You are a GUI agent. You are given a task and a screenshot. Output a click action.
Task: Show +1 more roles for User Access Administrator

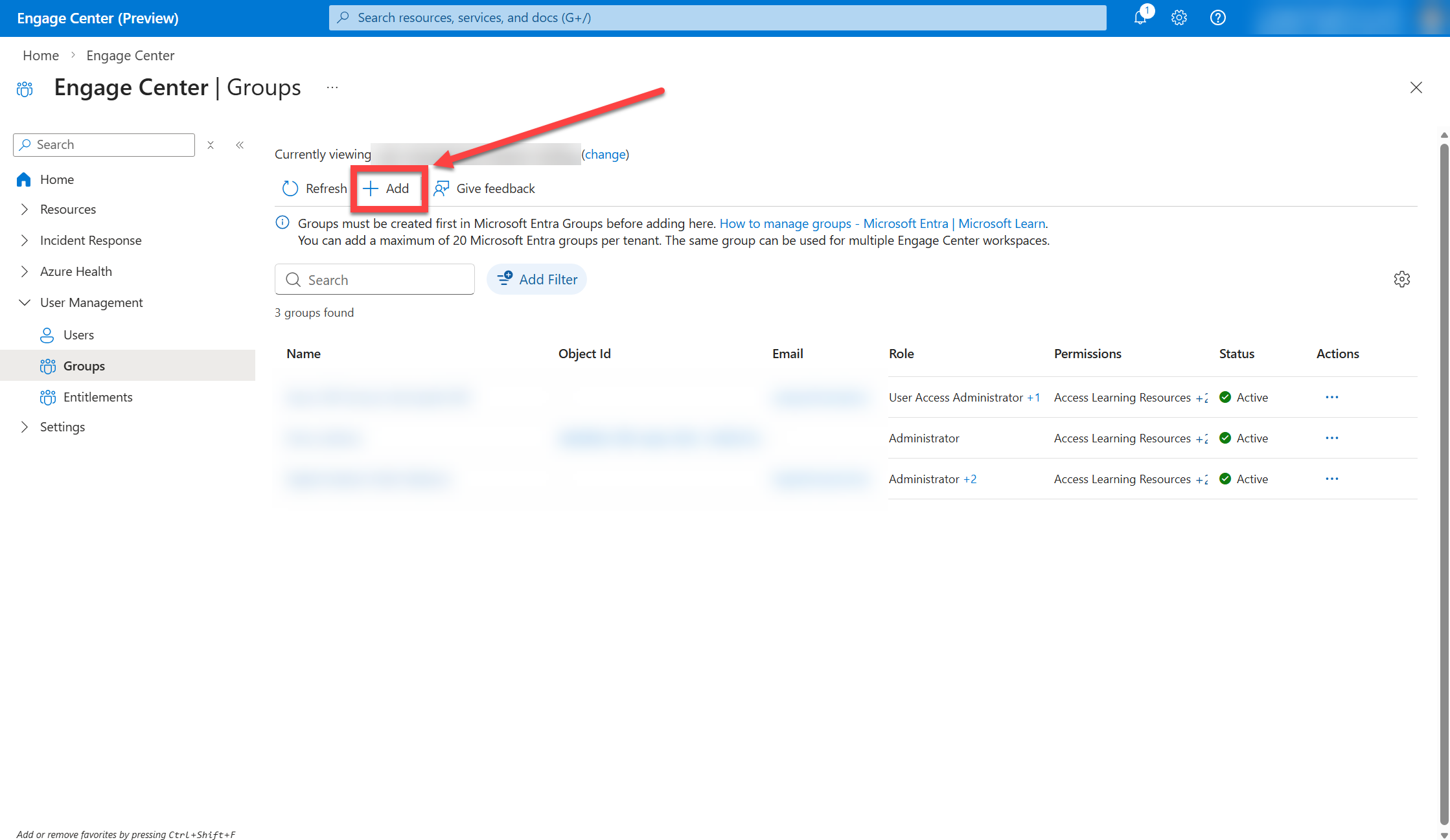tap(1033, 398)
